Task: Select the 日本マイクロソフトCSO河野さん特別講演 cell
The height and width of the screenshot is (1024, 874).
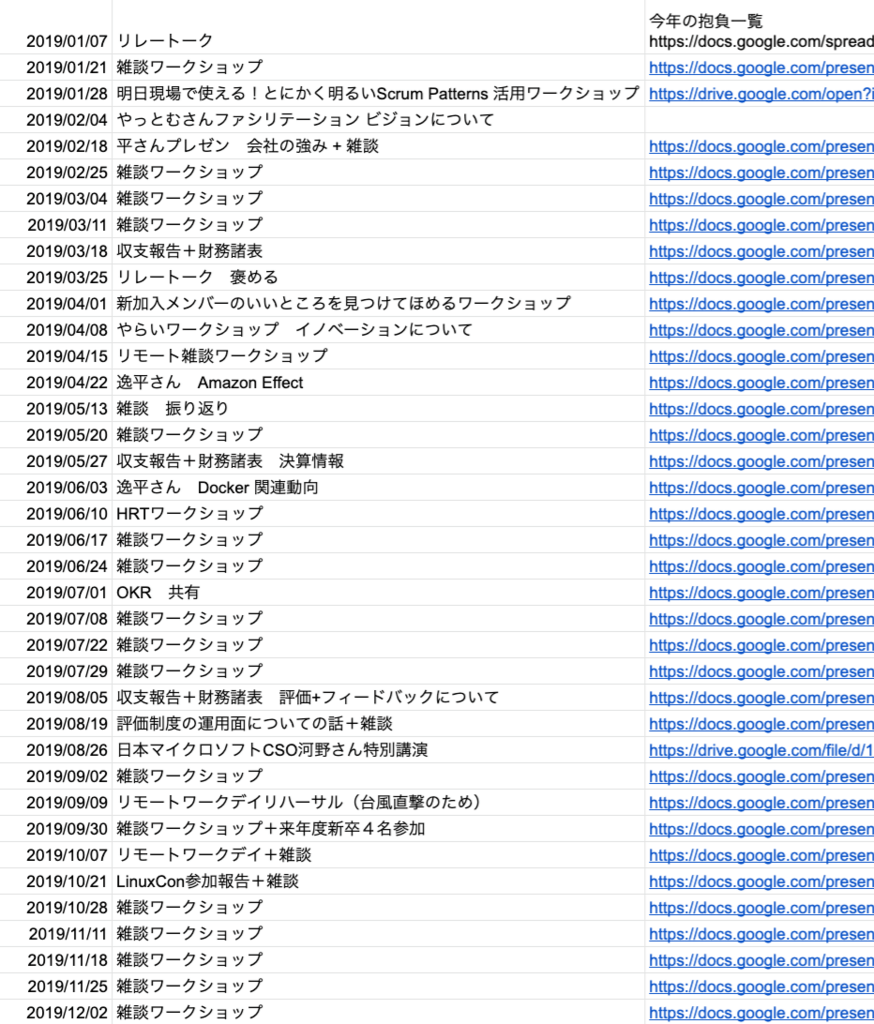Action: click(x=272, y=750)
